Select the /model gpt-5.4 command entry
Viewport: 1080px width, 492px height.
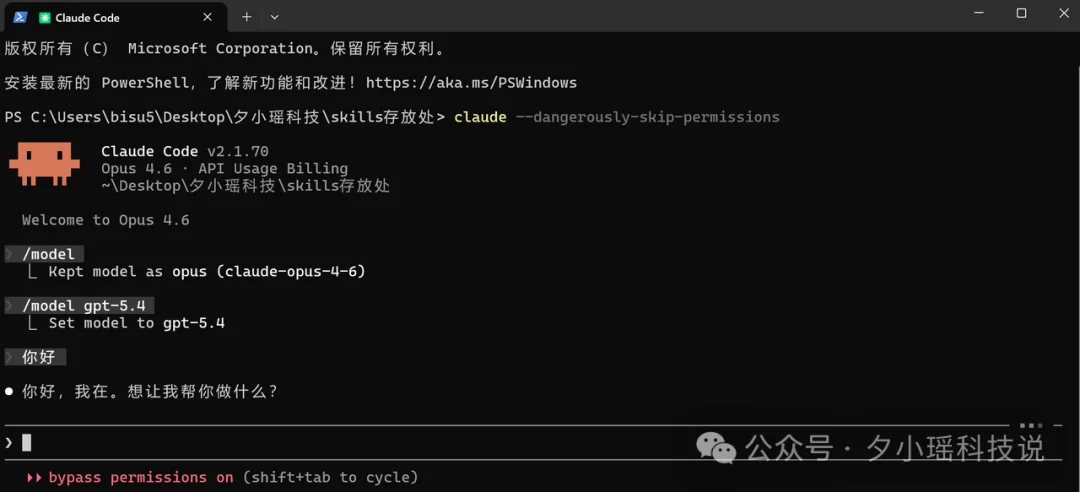pos(89,305)
